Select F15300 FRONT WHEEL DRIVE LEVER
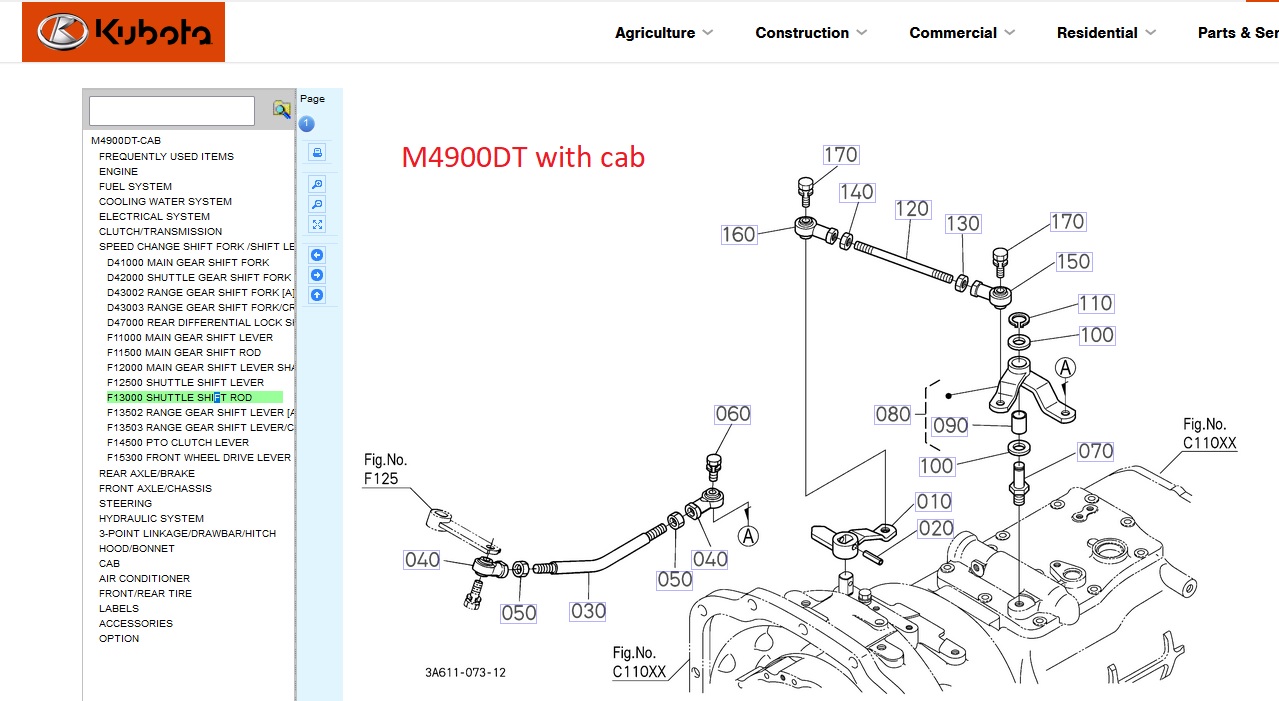1279x701 pixels. (199, 457)
